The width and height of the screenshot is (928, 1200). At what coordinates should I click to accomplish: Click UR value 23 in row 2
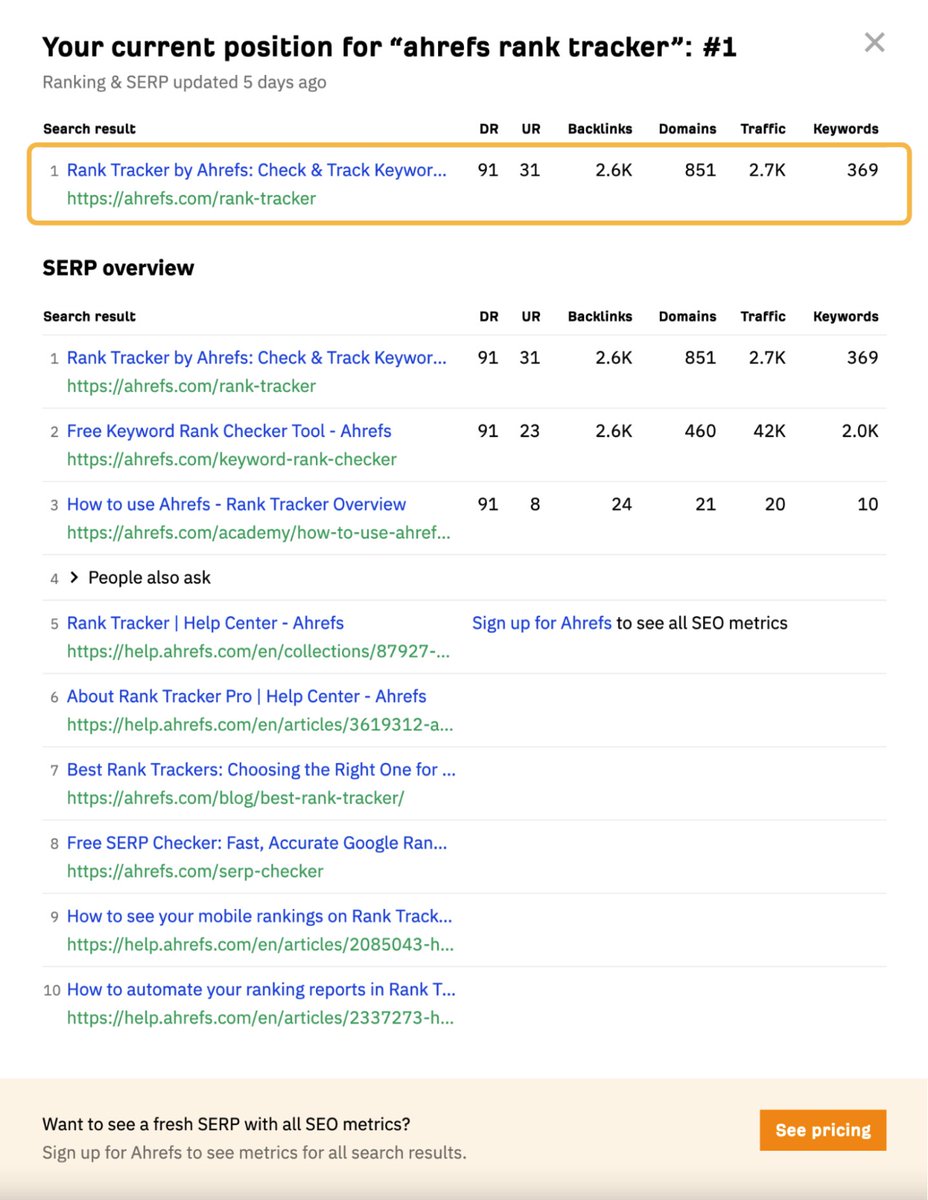tap(530, 431)
